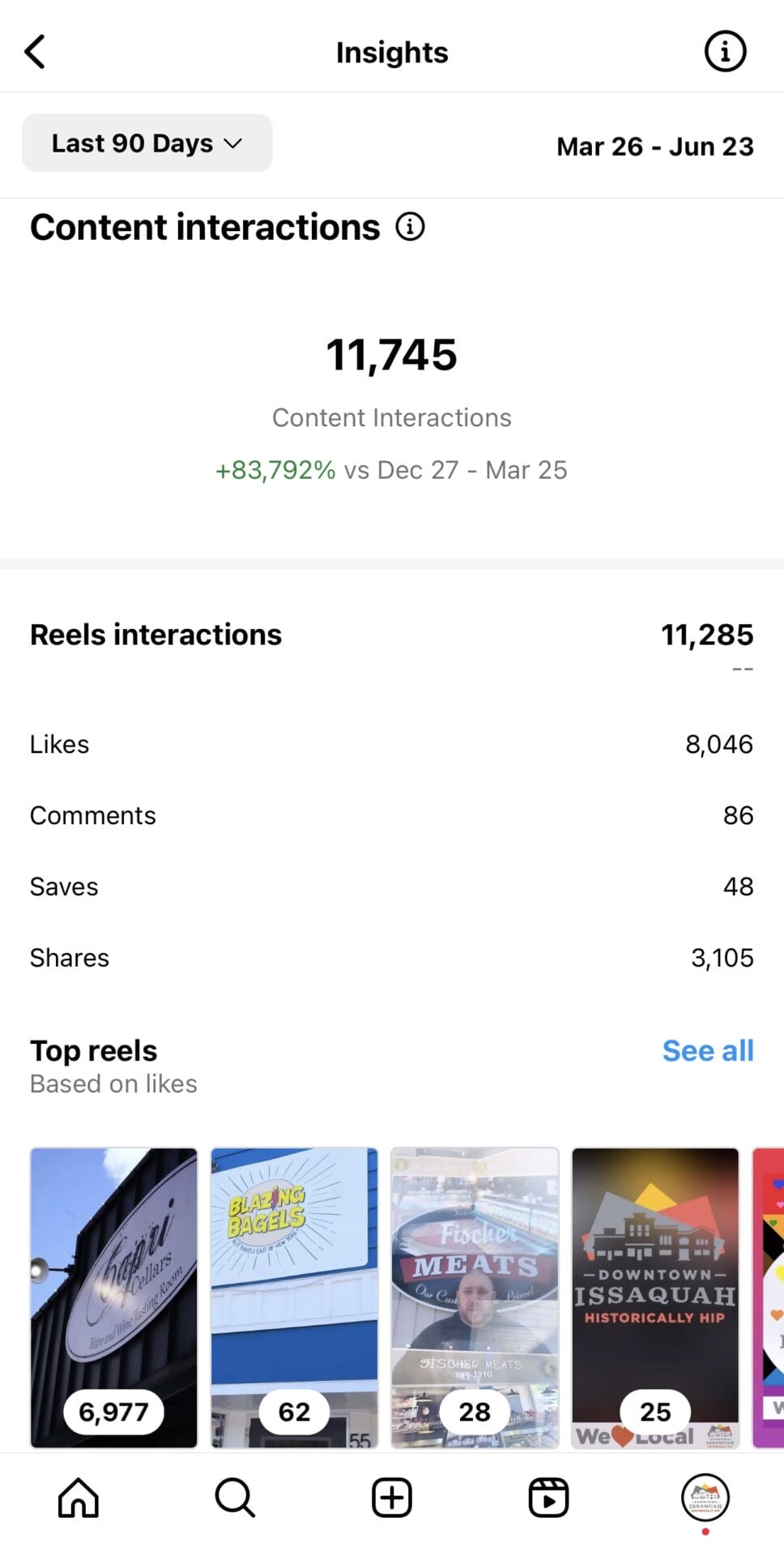The height and width of the screenshot is (1556, 784).
Task: Tap the Content interactions info icon
Action: click(x=410, y=227)
